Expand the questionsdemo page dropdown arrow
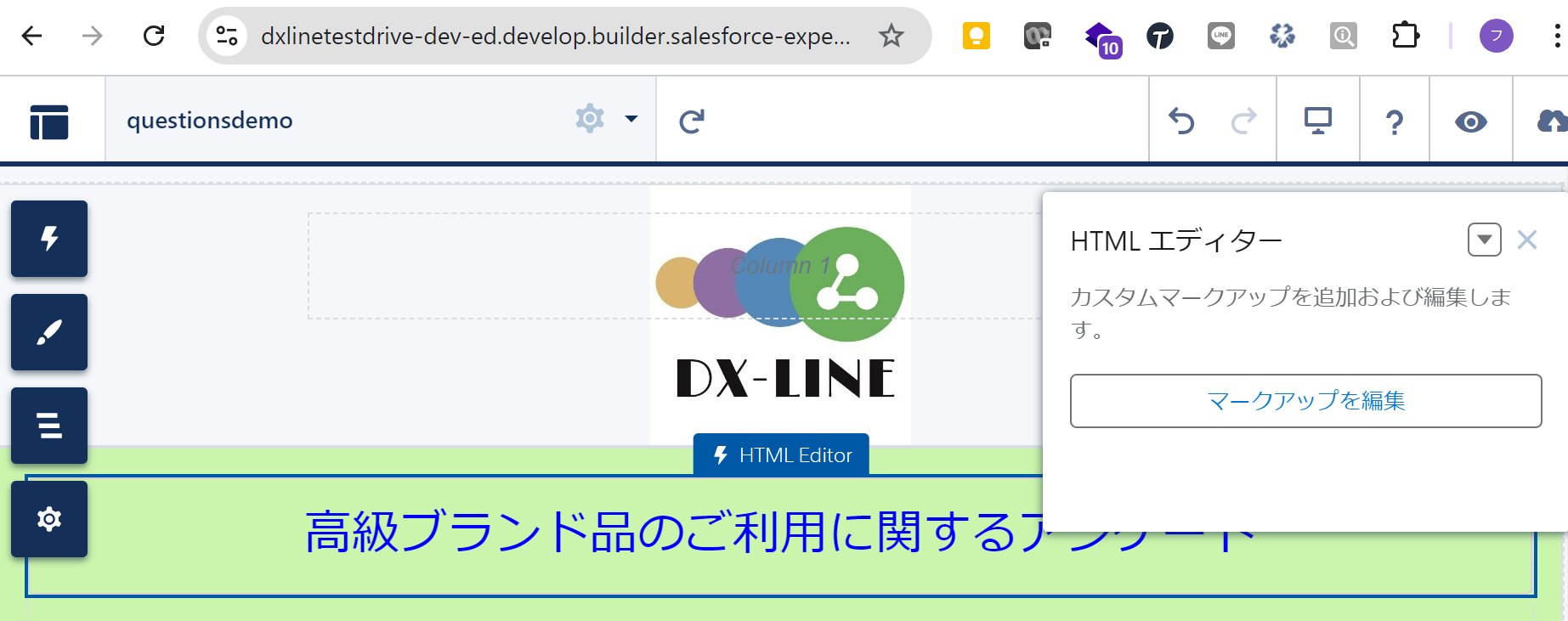 click(631, 119)
